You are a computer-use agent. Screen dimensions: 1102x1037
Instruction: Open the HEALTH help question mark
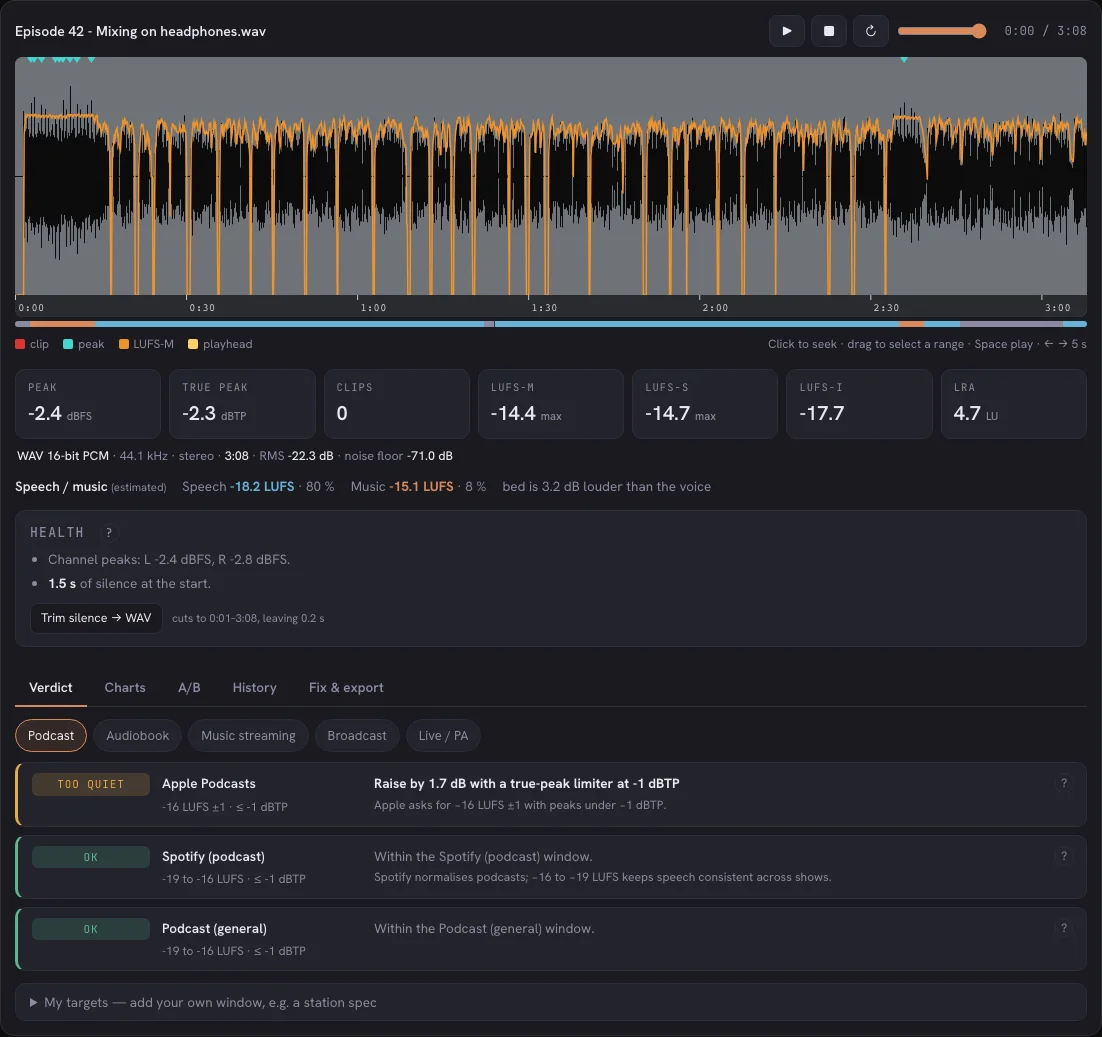(x=108, y=533)
